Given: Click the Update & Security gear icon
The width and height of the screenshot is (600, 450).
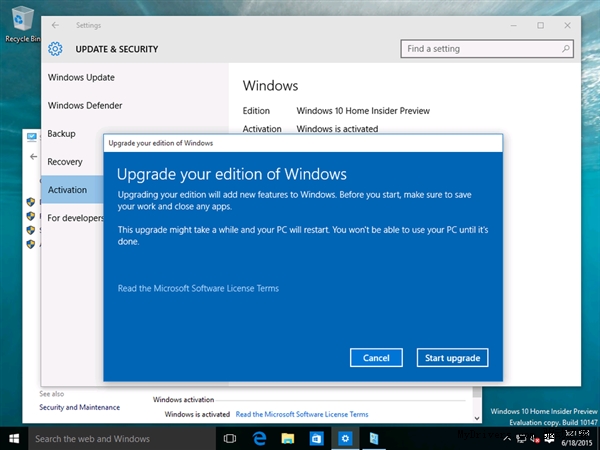Looking at the screenshot, I should [x=55, y=49].
